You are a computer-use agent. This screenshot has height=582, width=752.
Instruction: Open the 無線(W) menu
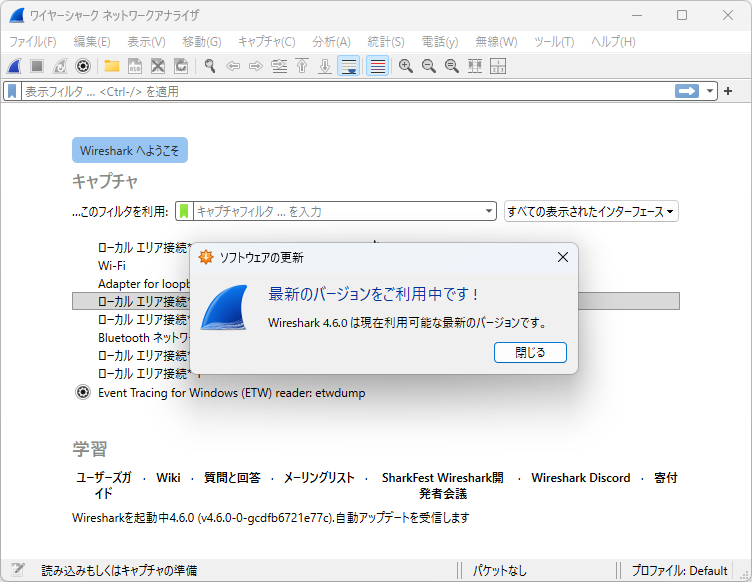click(496, 42)
